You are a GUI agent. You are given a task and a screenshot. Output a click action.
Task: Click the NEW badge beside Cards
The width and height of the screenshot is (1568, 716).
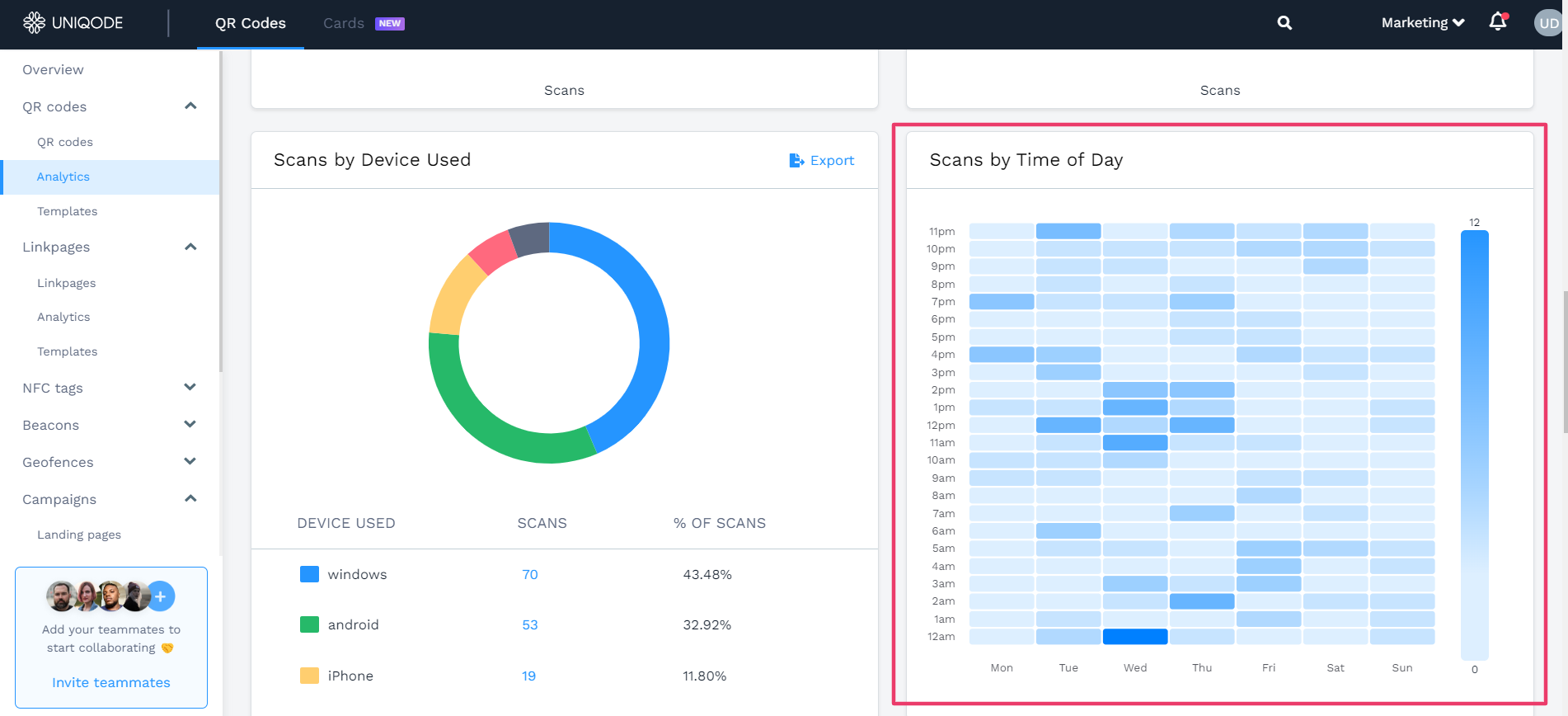[390, 23]
